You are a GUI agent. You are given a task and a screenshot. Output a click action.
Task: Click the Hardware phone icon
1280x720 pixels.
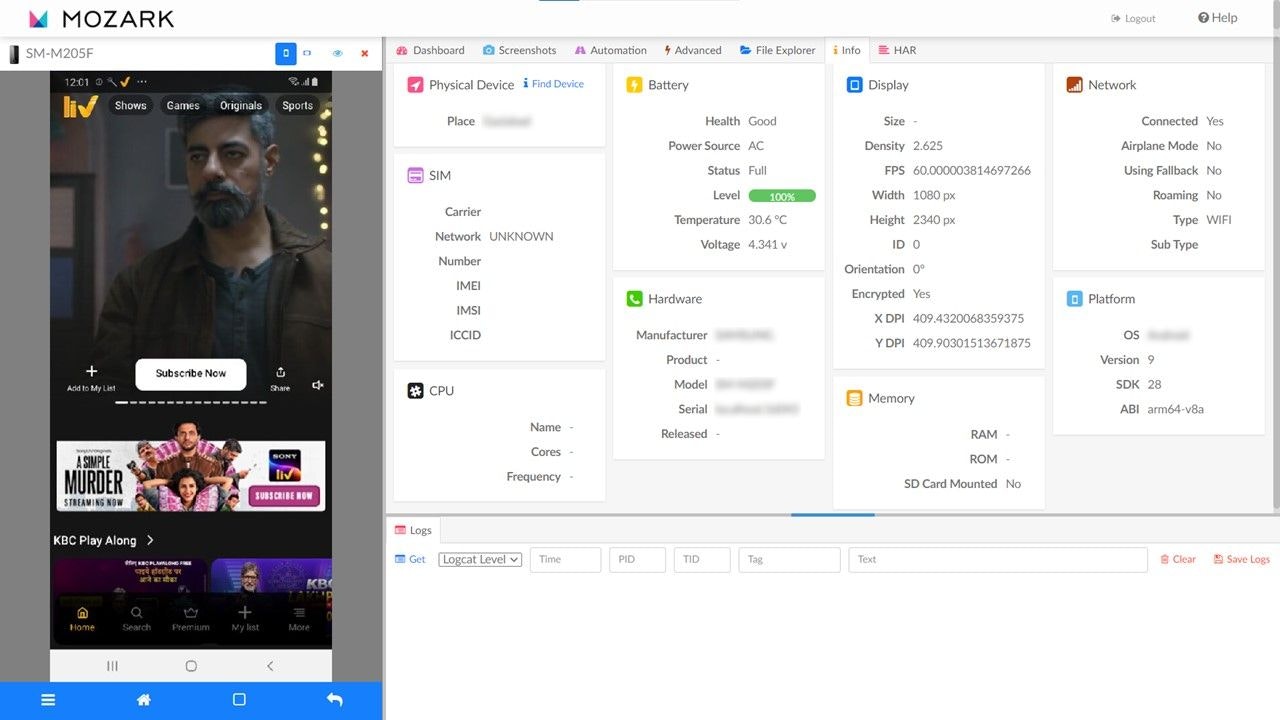tap(634, 299)
